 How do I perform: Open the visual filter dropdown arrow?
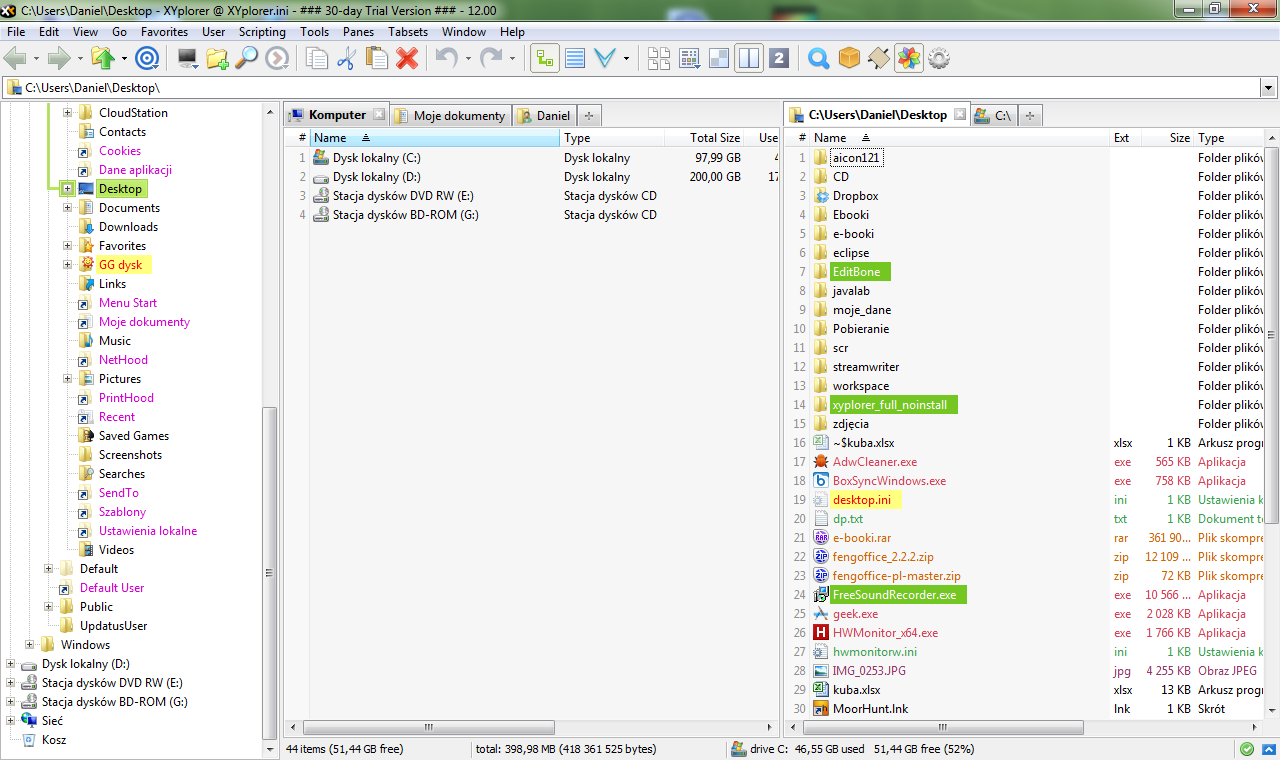(x=626, y=59)
